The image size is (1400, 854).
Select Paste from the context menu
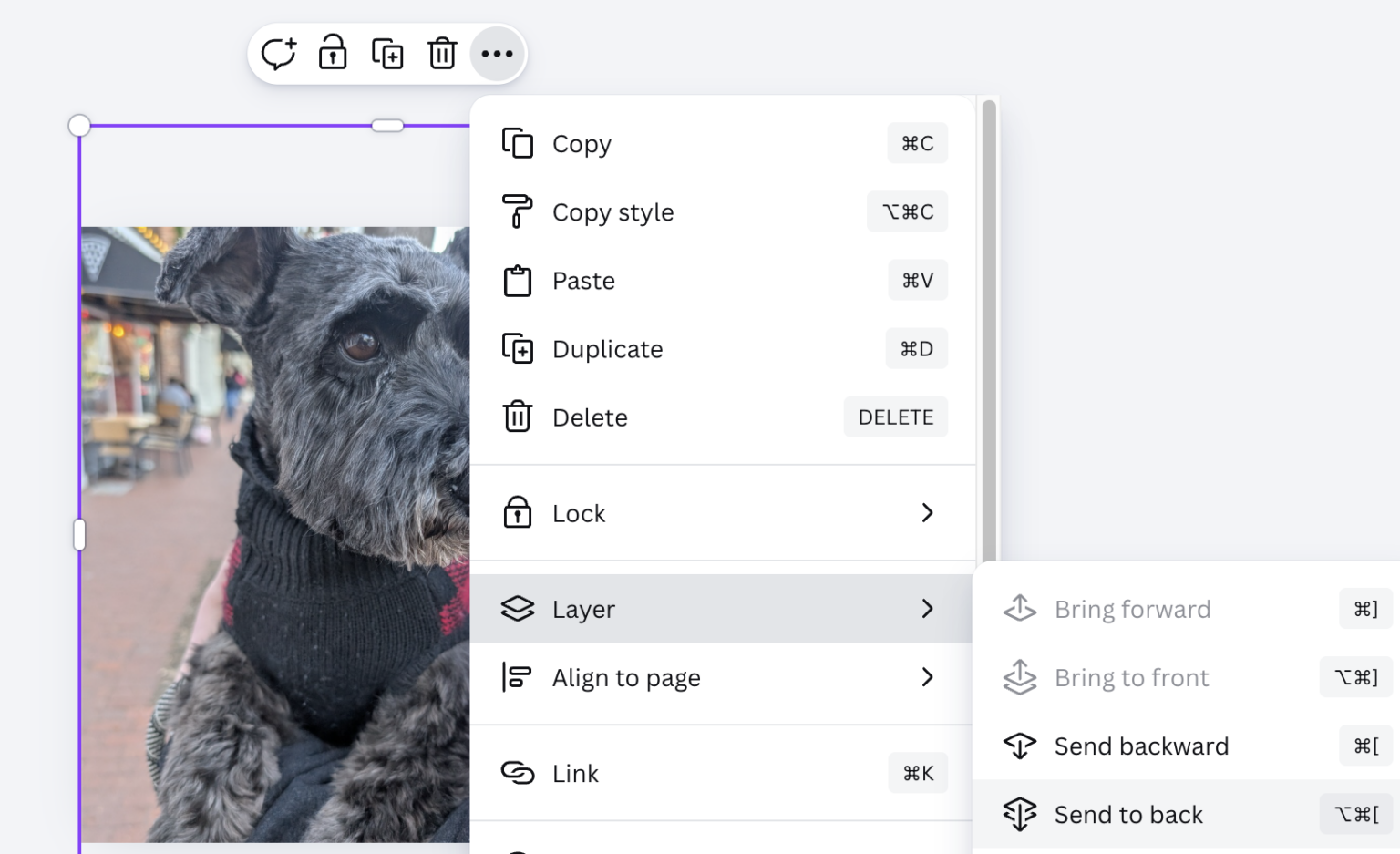[x=583, y=281]
